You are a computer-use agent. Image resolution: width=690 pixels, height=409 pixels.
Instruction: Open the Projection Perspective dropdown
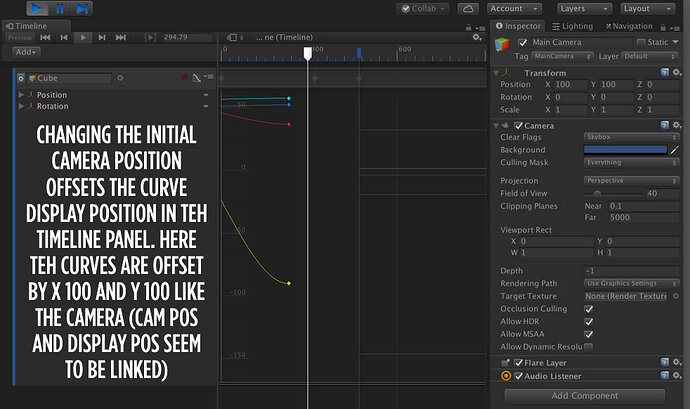point(631,181)
